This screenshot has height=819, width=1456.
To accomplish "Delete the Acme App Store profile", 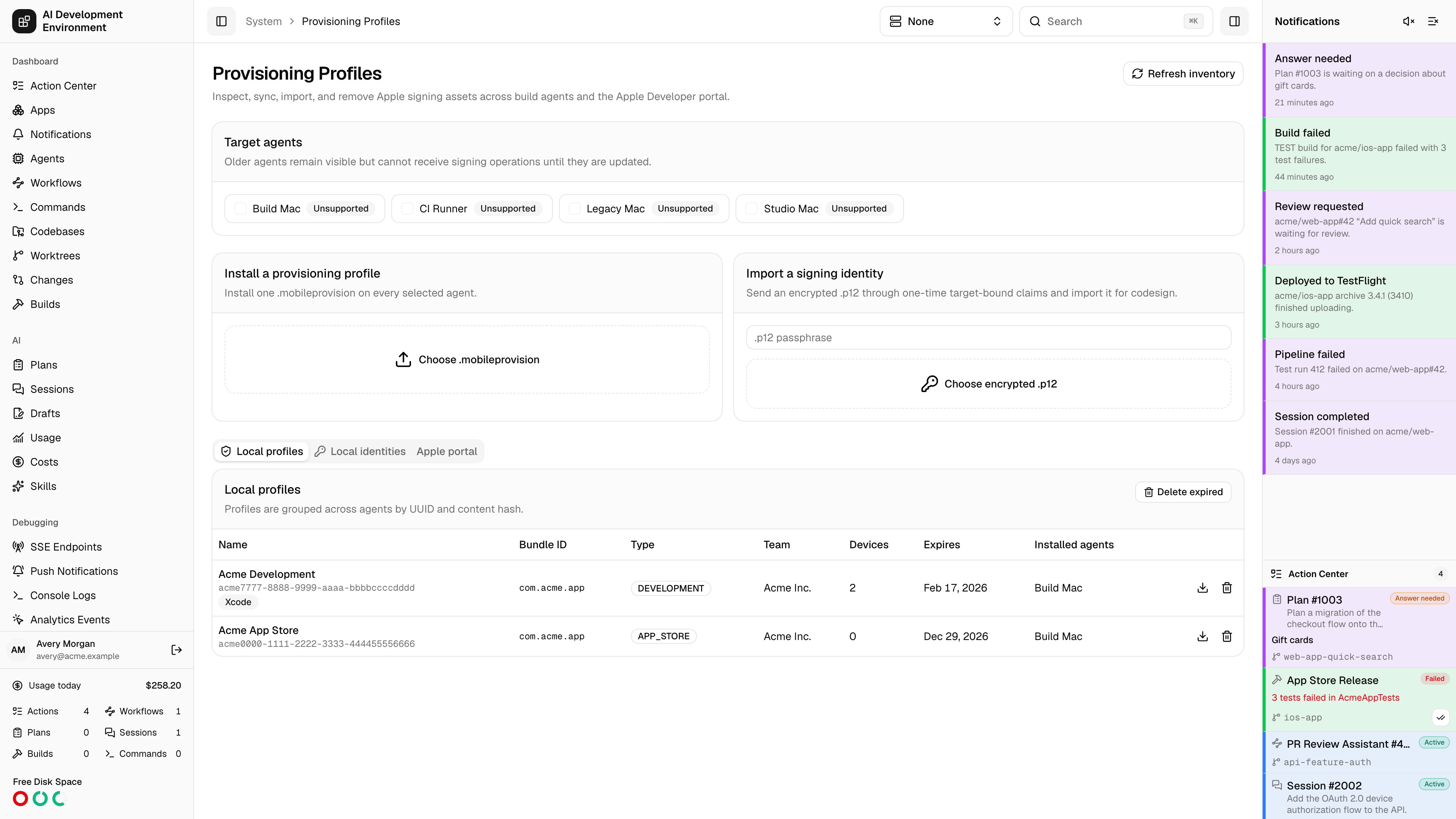I will pos(1227,637).
